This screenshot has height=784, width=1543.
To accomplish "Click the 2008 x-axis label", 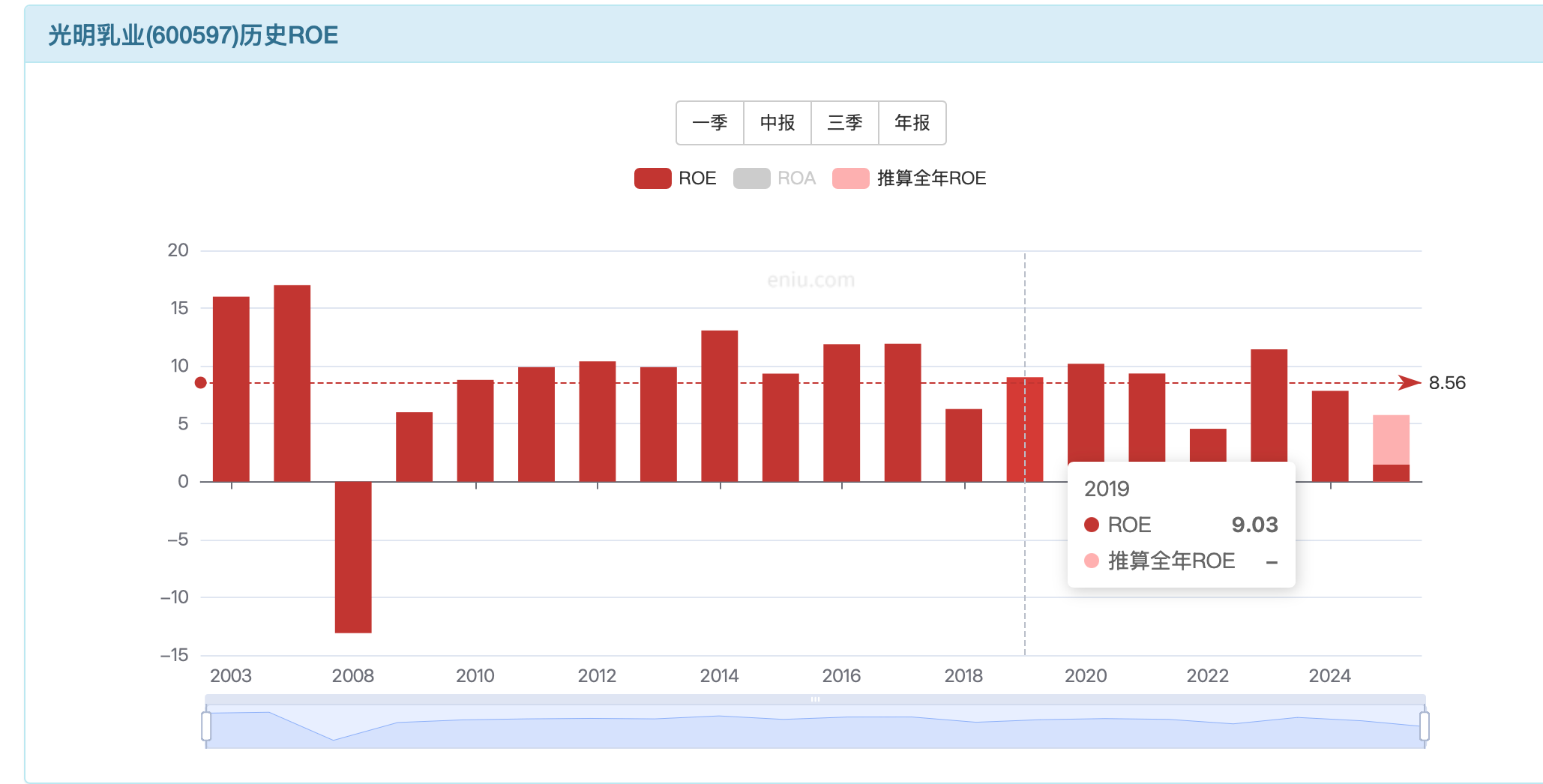I will pos(353,676).
